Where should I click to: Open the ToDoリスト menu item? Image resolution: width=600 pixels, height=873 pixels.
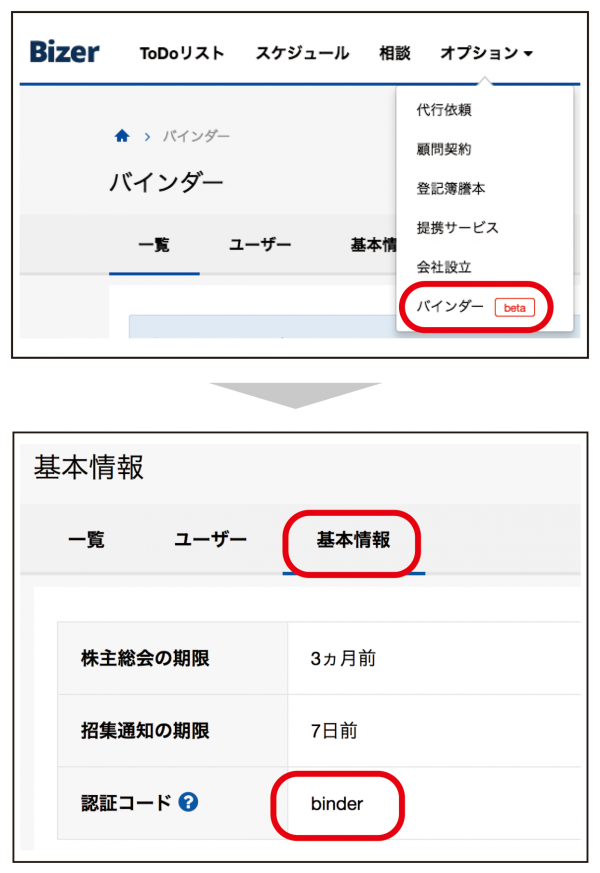[x=182, y=53]
